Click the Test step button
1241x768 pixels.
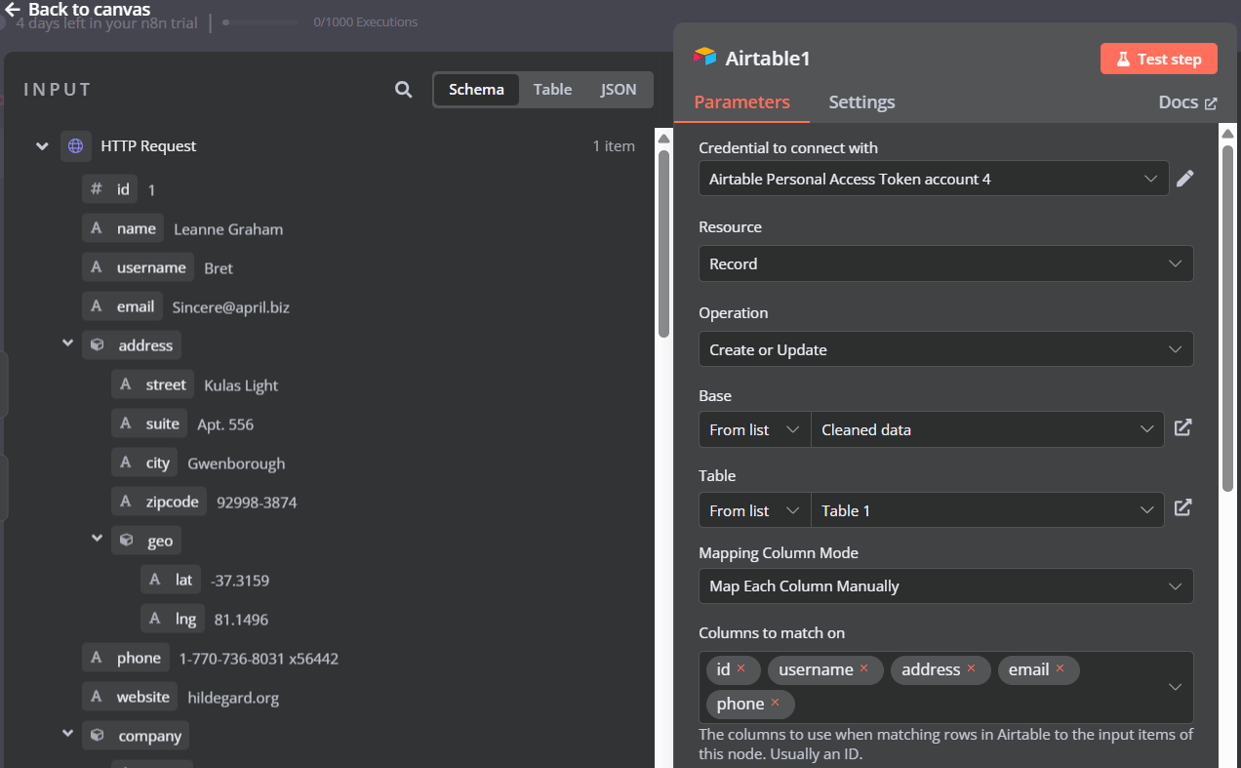point(1158,58)
